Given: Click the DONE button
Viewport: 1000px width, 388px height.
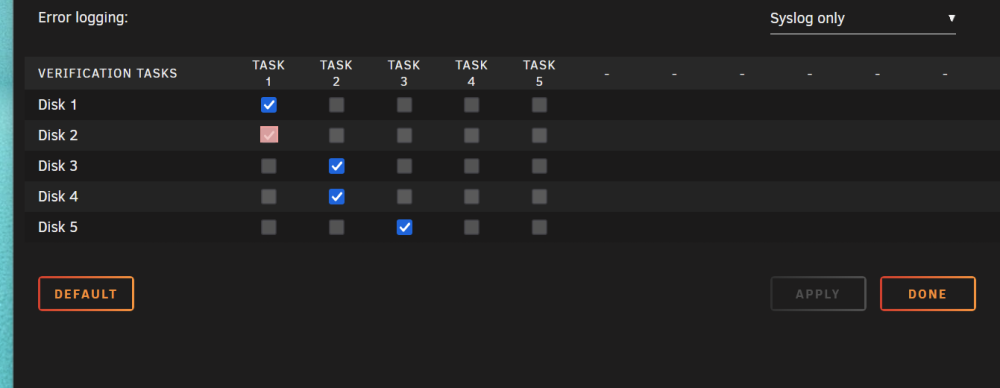Looking at the screenshot, I should [928, 294].
